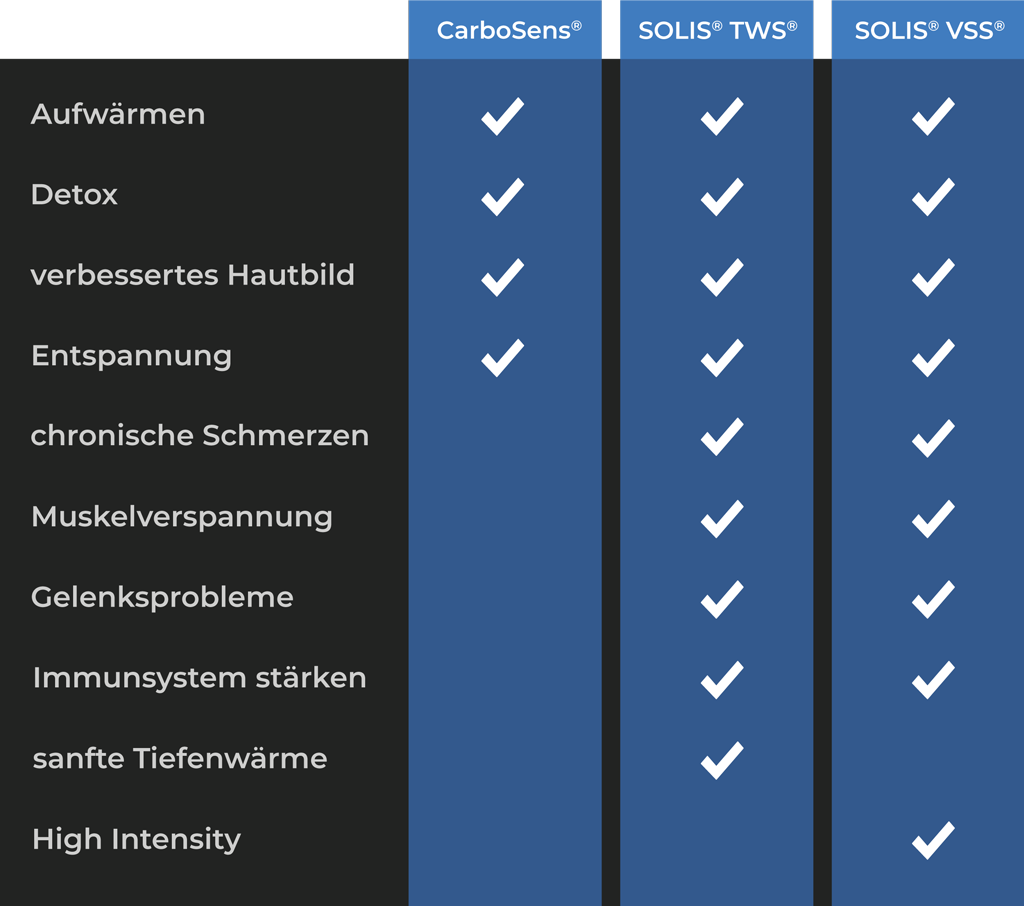
Task: Click SOLIS TWS Gelenksprobleme checkmark
Action: click(x=721, y=599)
